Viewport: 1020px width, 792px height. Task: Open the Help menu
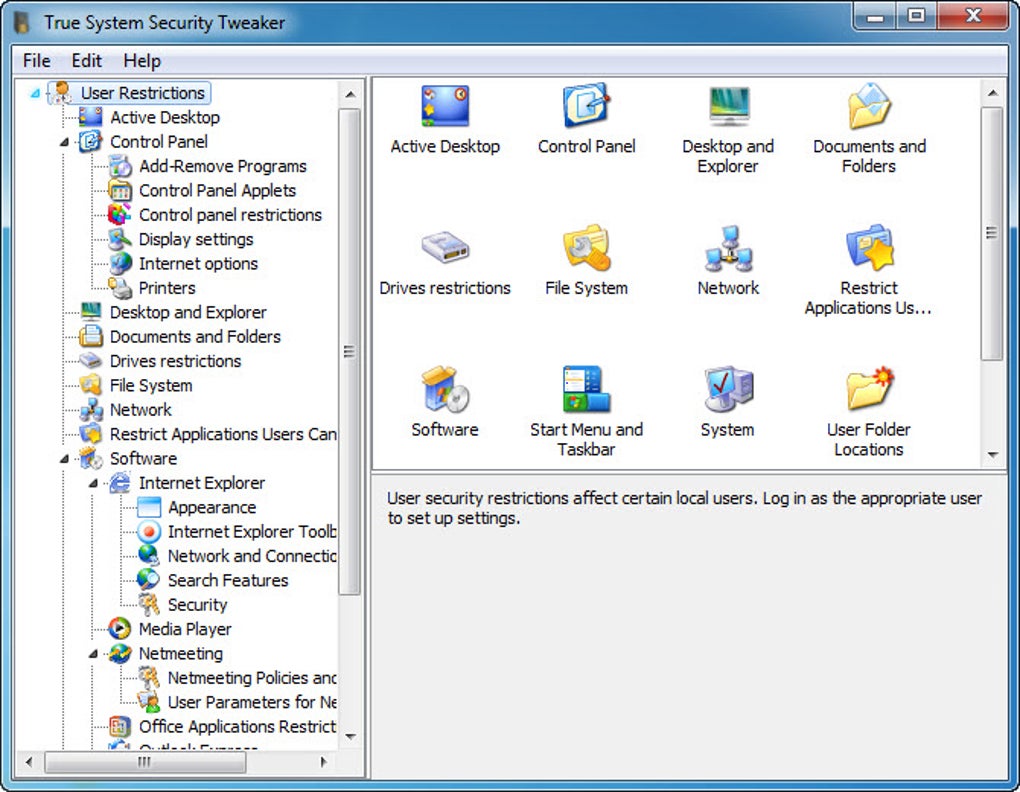tap(142, 60)
